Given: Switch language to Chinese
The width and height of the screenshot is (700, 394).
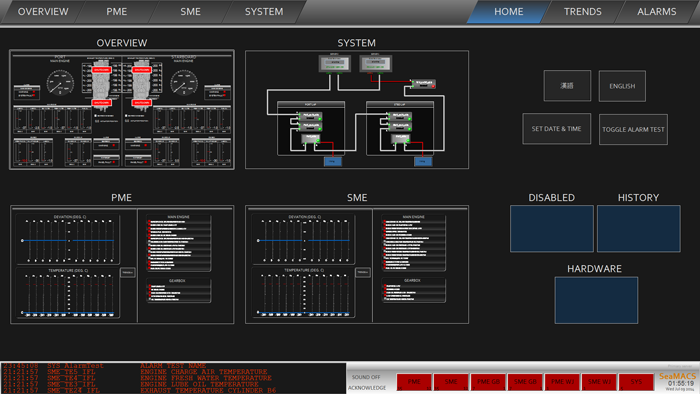Looking at the screenshot, I should tap(567, 86).
